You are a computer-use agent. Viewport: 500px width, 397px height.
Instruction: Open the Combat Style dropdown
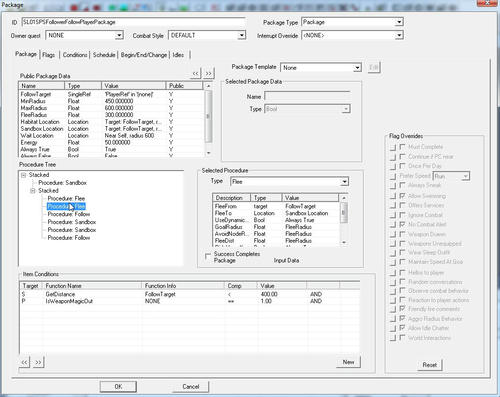(x=242, y=35)
